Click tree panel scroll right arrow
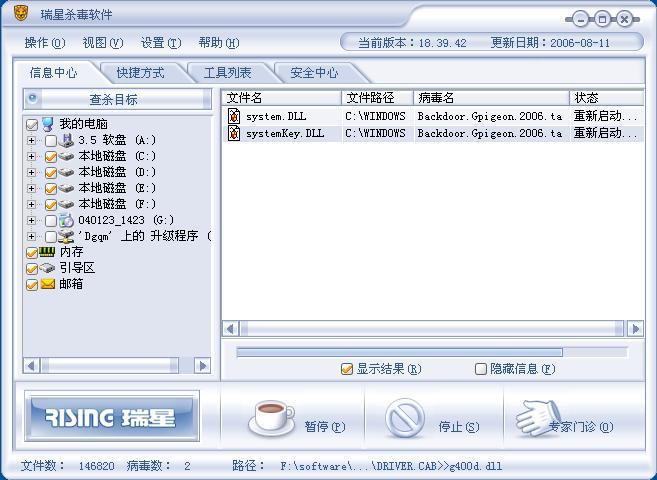The image size is (657, 480). point(202,366)
